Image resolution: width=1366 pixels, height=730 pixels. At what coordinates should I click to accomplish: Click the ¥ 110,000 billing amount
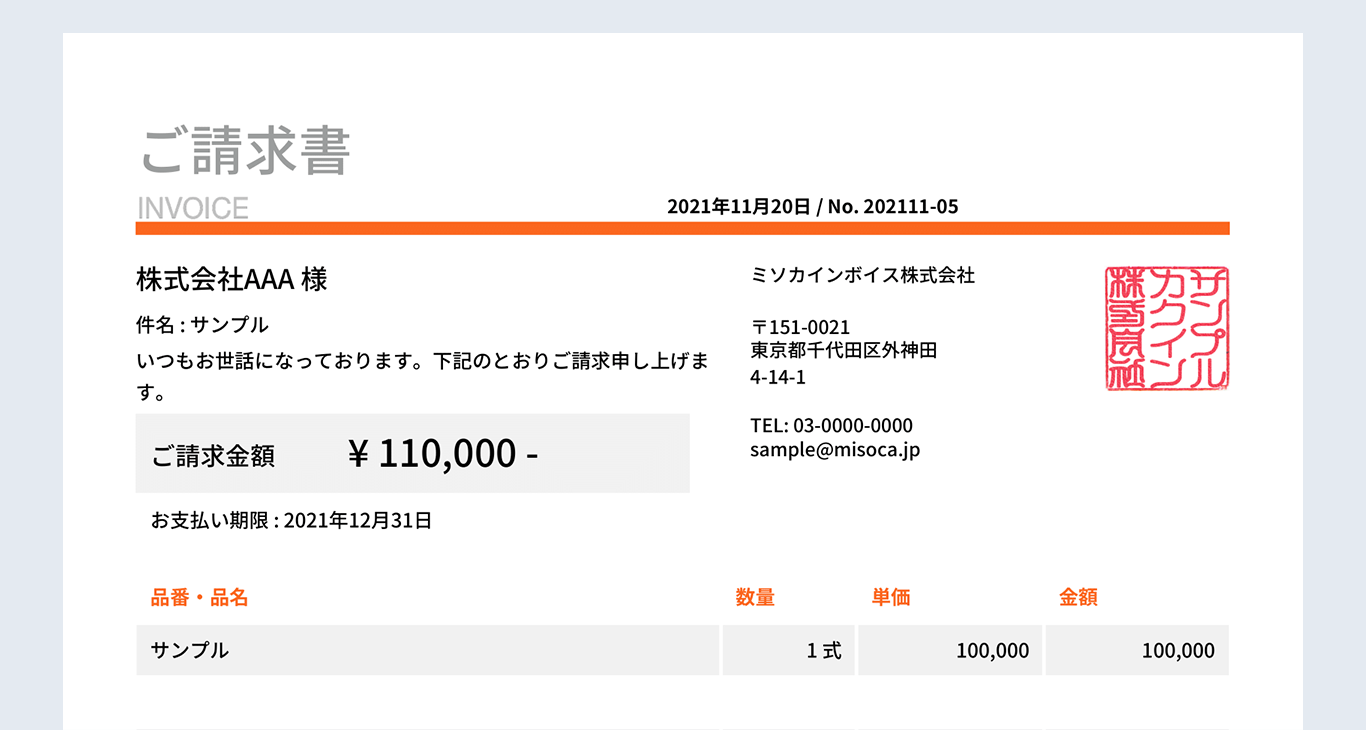pos(443,454)
